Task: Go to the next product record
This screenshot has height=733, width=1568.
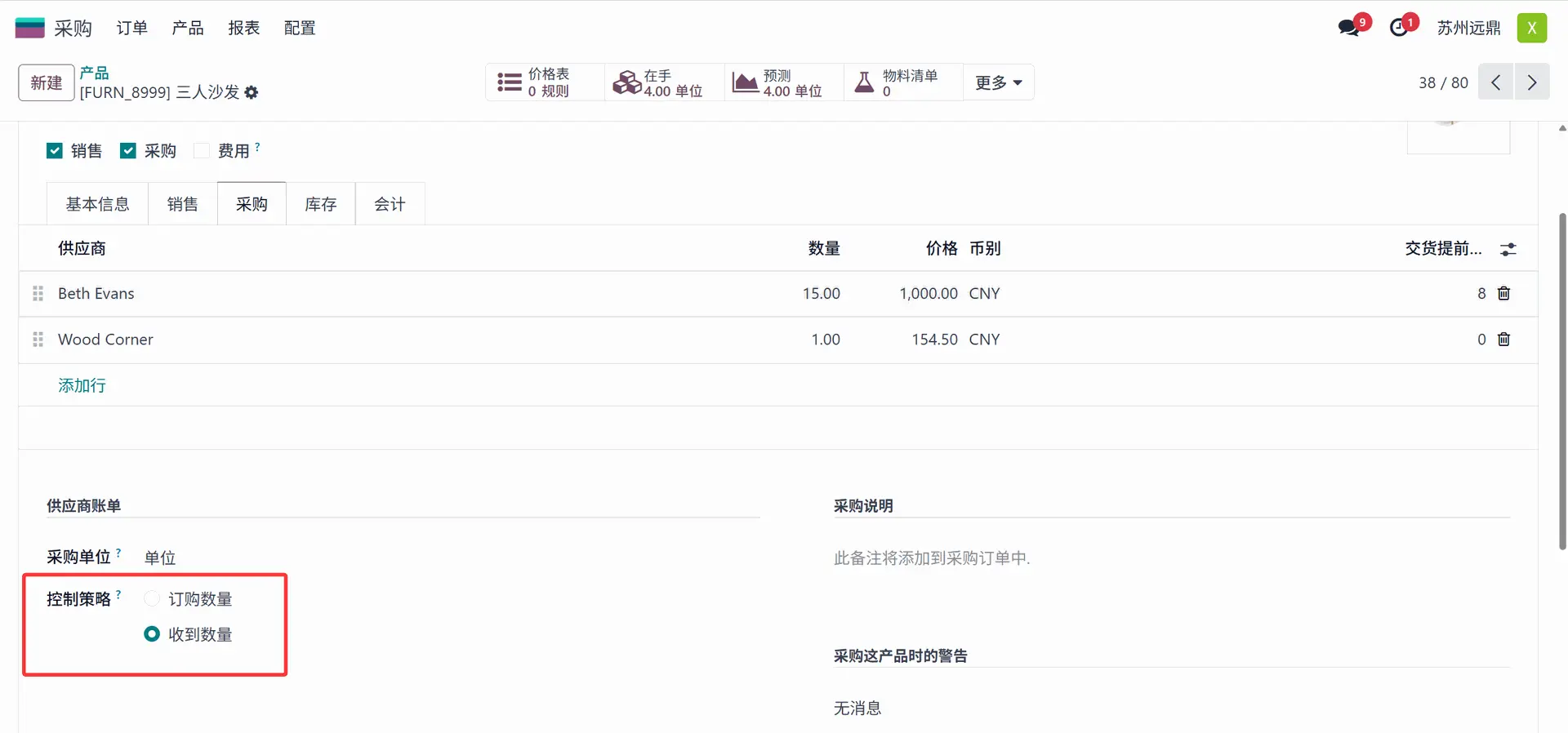Action: click(x=1532, y=82)
